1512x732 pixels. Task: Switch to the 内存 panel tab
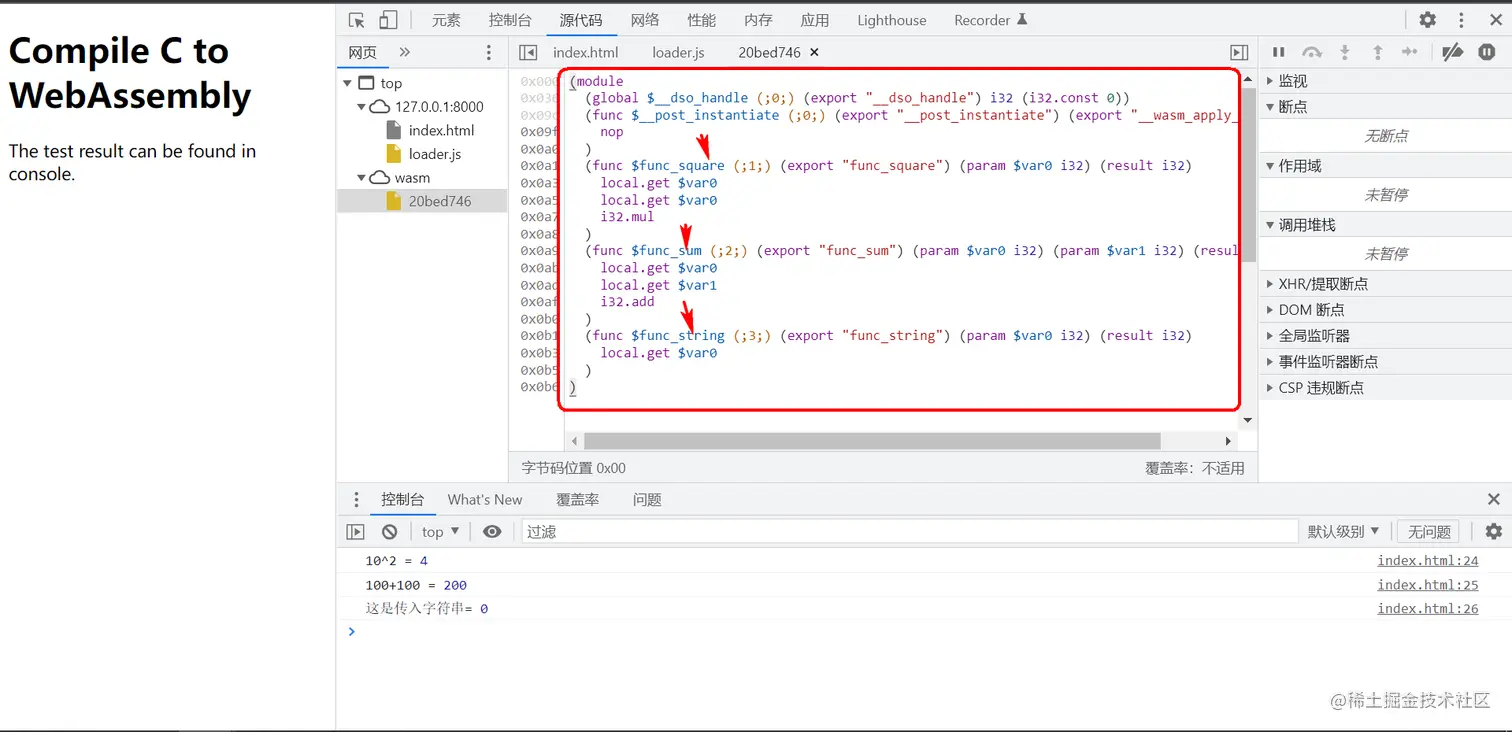(x=758, y=20)
